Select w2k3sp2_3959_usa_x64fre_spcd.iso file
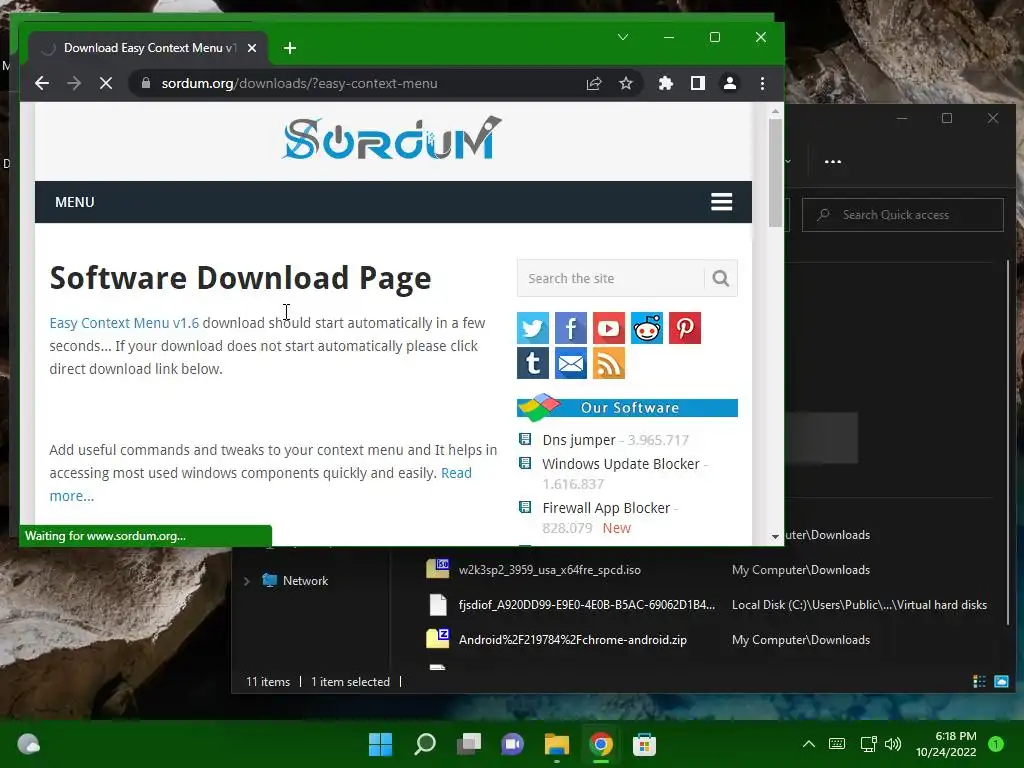1024x768 pixels. (549, 570)
